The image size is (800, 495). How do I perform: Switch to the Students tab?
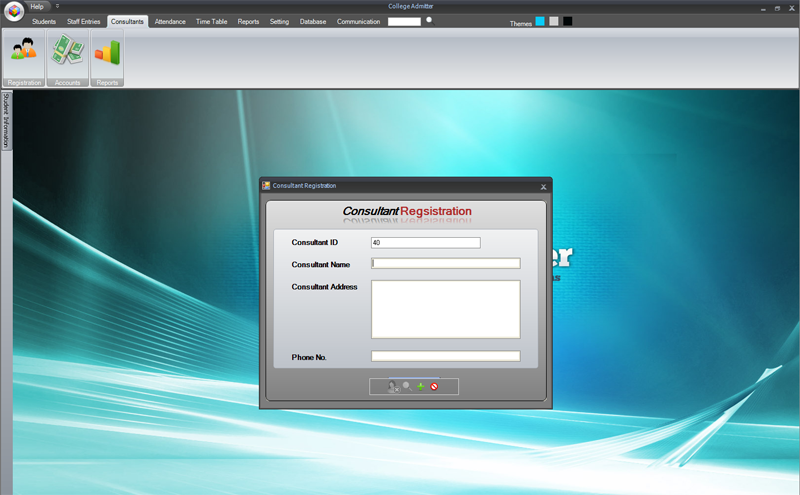44,21
